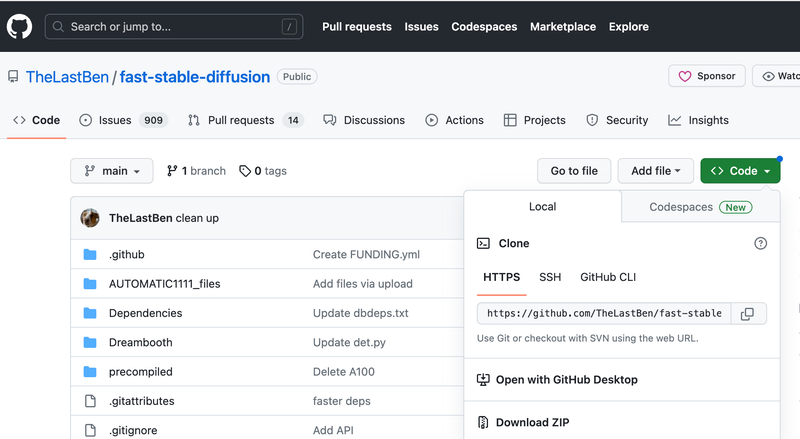The width and height of the screenshot is (800, 439).
Task: Open the TheLastBen commit author link
Action: (x=140, y=218)
